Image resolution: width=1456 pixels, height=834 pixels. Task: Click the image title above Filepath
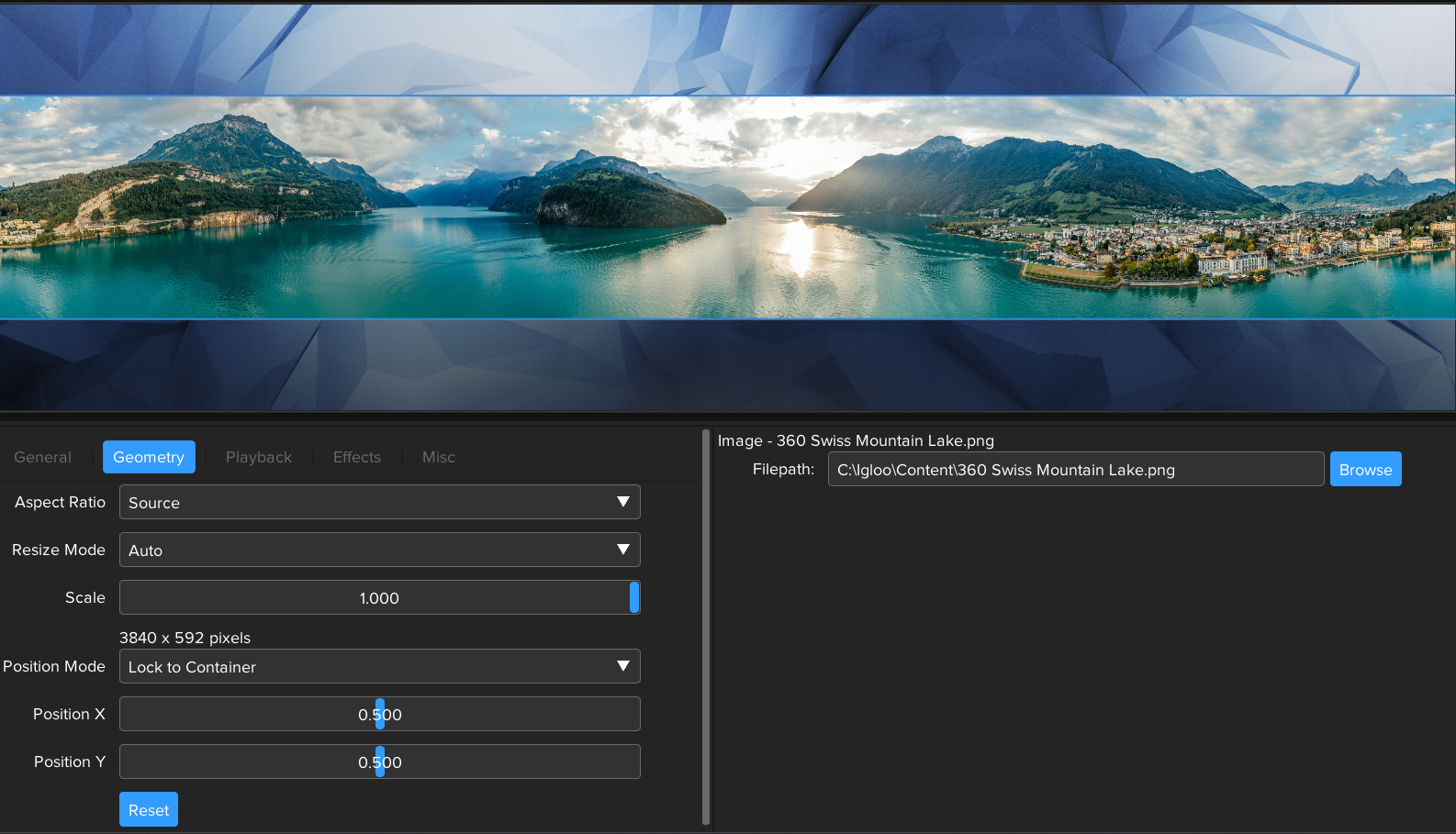click(856, 441)
